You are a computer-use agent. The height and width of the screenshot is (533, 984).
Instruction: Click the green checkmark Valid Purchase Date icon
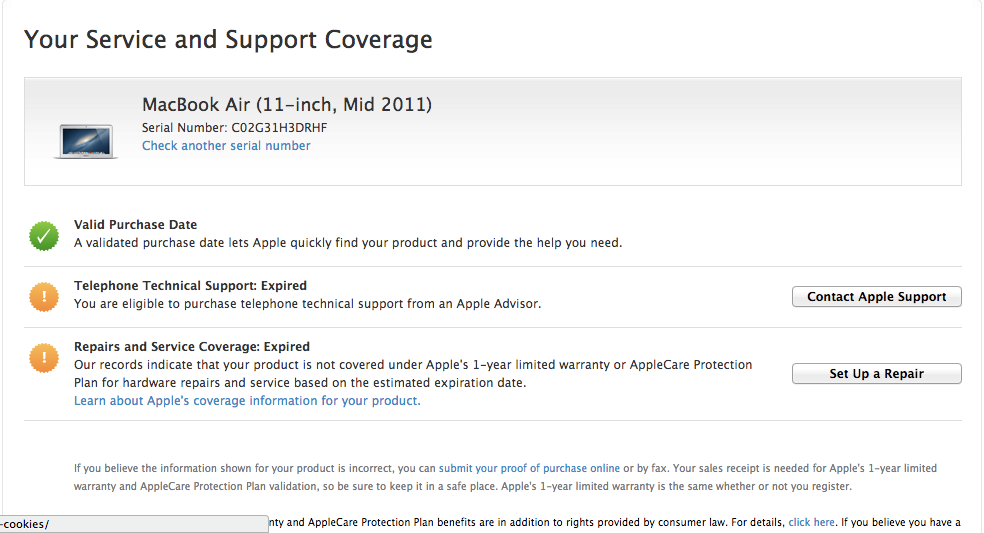click(43, 236)
